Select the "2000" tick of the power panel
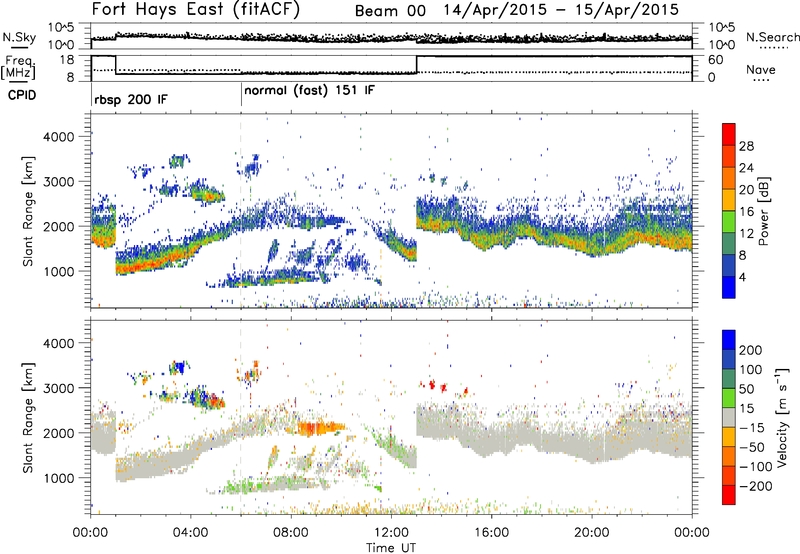The image size is (800, 554). click(x=58, y=226)
